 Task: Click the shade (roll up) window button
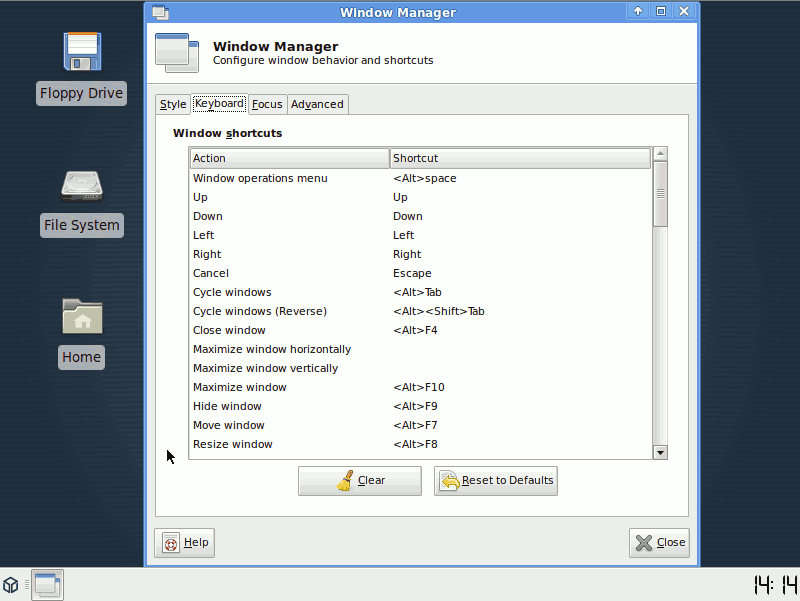(x=638, y=12)
